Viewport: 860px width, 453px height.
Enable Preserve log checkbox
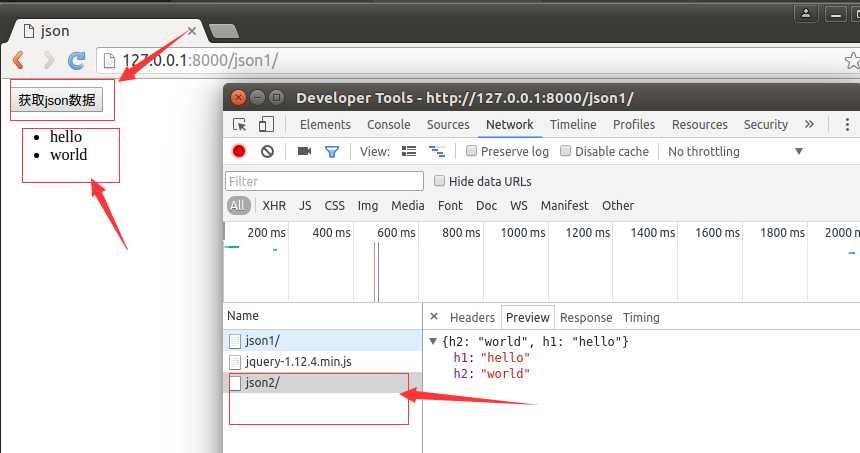point(471,151)
